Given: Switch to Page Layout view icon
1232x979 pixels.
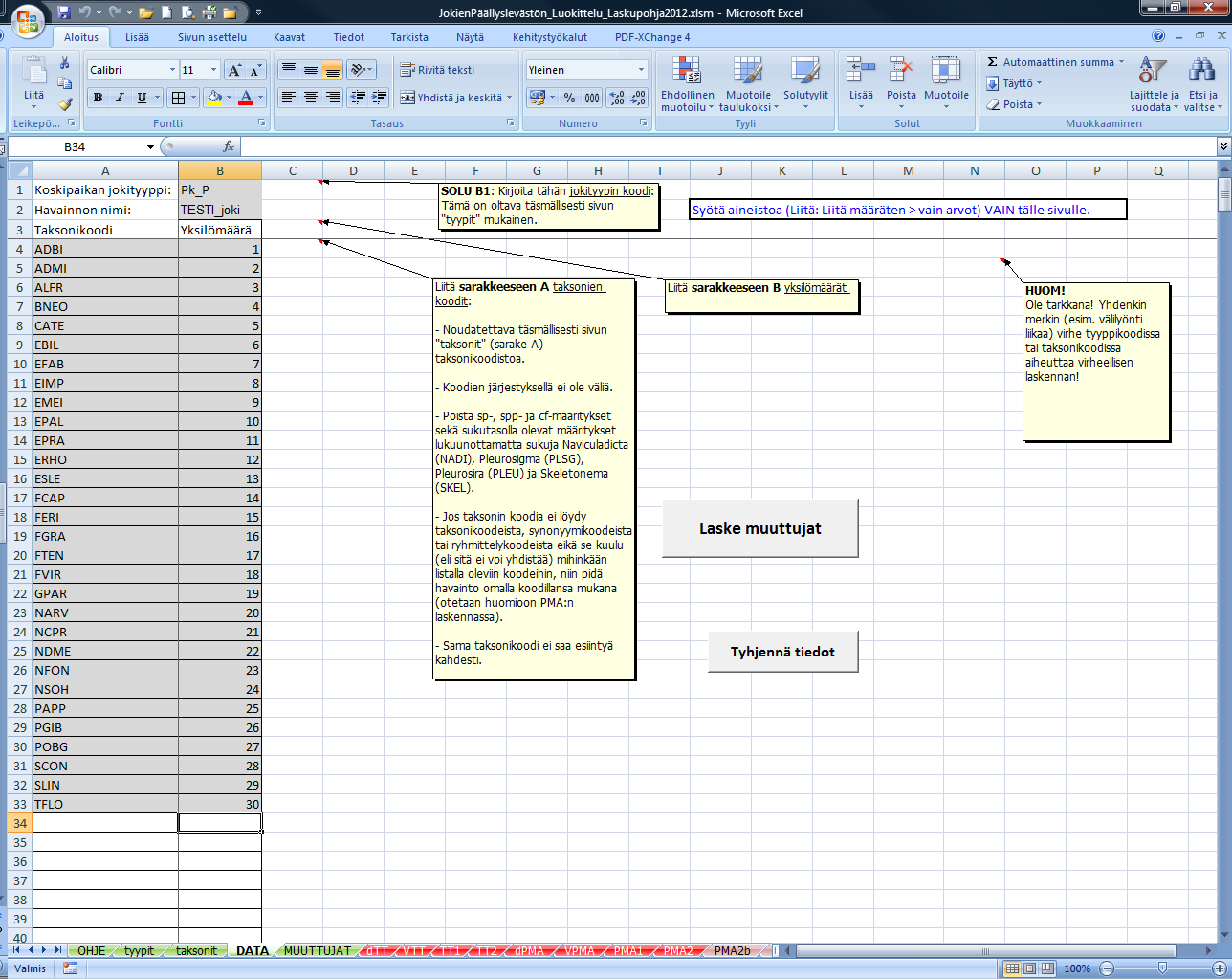Looking at the screenshot, I should (1029, 968).
